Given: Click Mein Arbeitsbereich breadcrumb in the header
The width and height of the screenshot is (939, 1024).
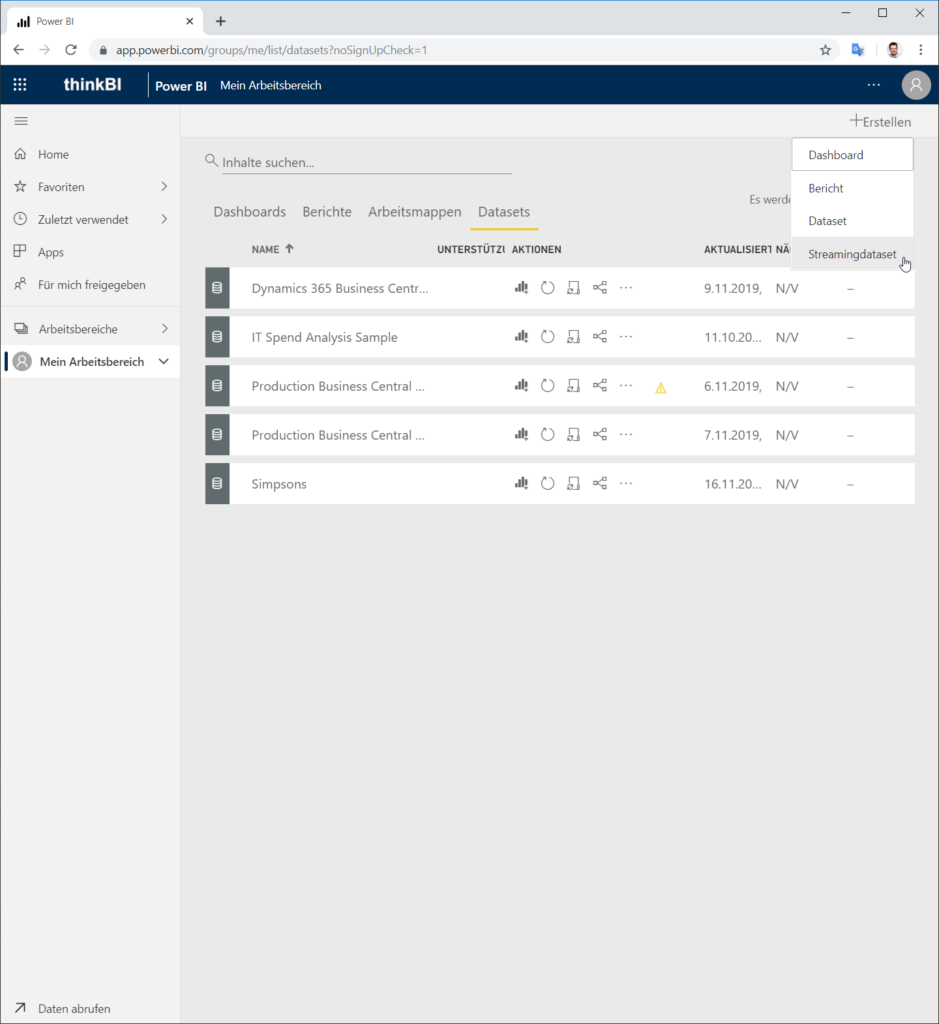Looking at the screenshot, I should click(270, 86).
